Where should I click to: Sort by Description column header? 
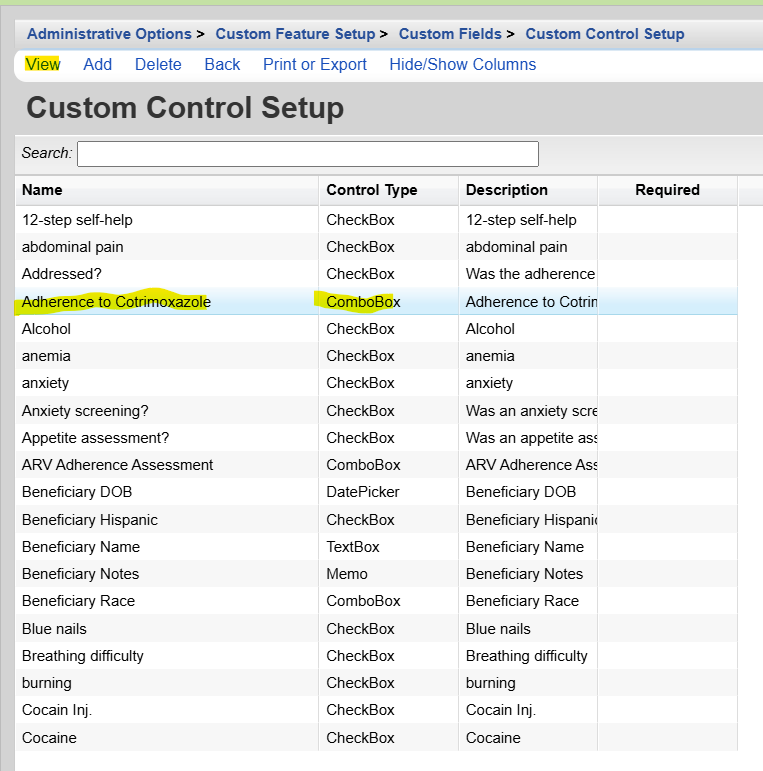point(507,190)
